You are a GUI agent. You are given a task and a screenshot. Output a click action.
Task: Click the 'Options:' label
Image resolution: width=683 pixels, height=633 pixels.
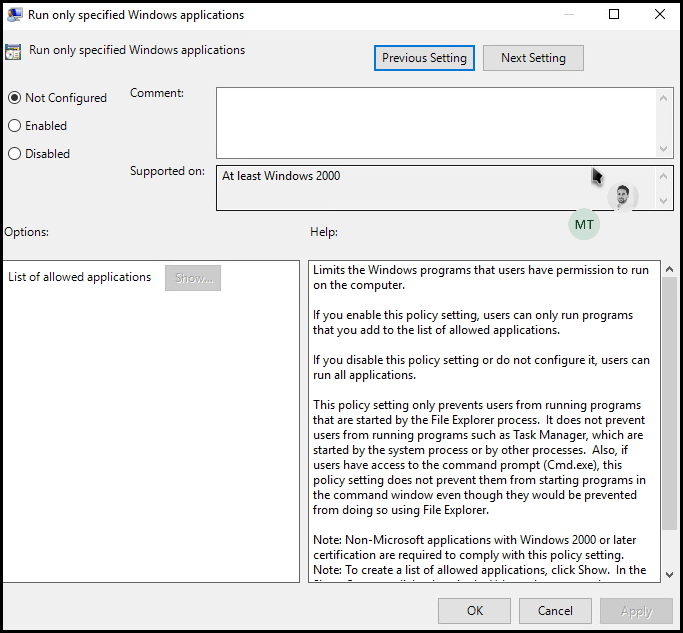pyautogui.click(x=27, y=232)
